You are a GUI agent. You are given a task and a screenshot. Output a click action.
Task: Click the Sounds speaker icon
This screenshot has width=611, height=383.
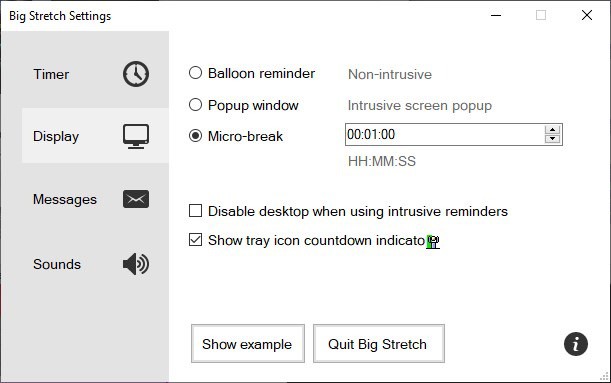136,264
